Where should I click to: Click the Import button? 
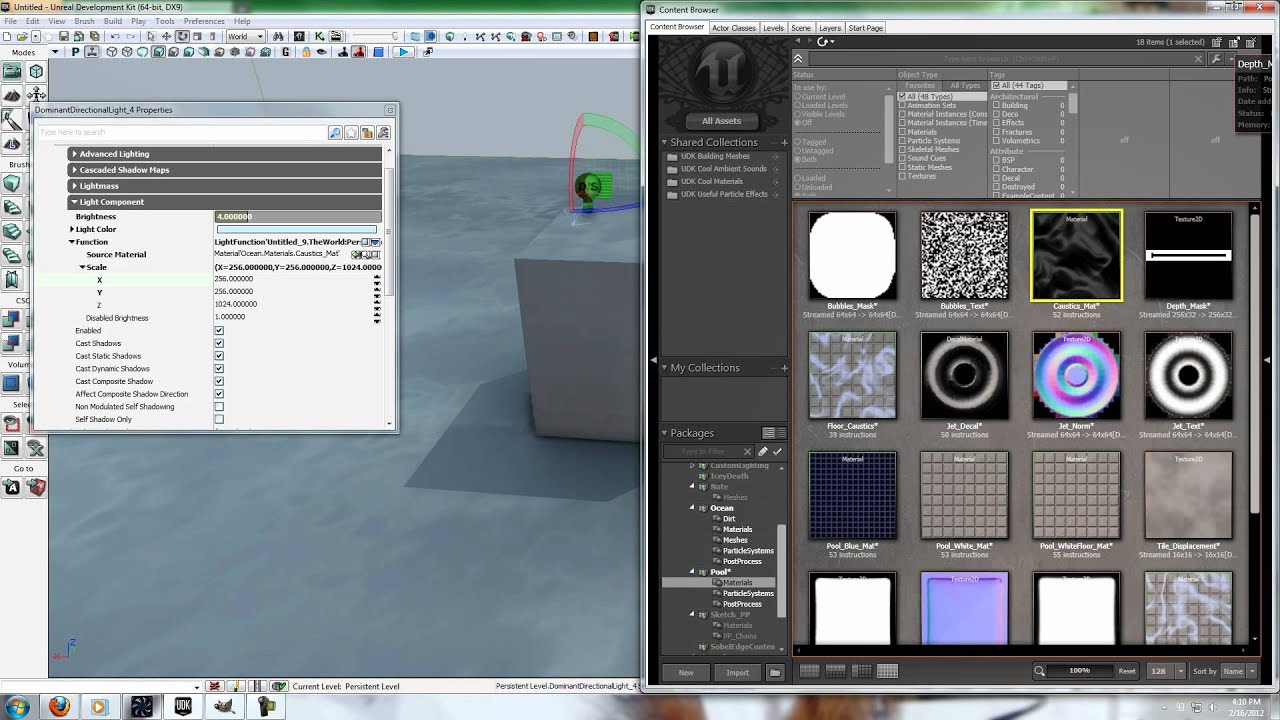(x=738, y=672)
